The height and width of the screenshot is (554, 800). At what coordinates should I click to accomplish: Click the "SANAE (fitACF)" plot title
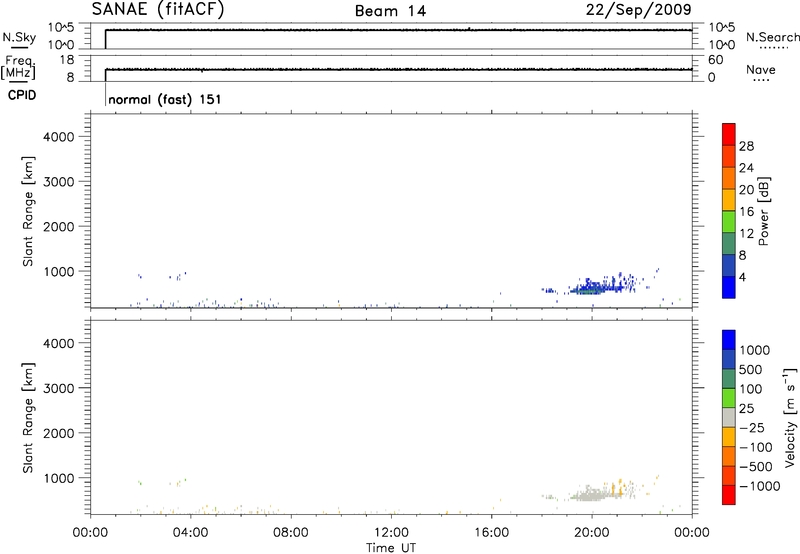pyautogui.click(x=158, y=9)
